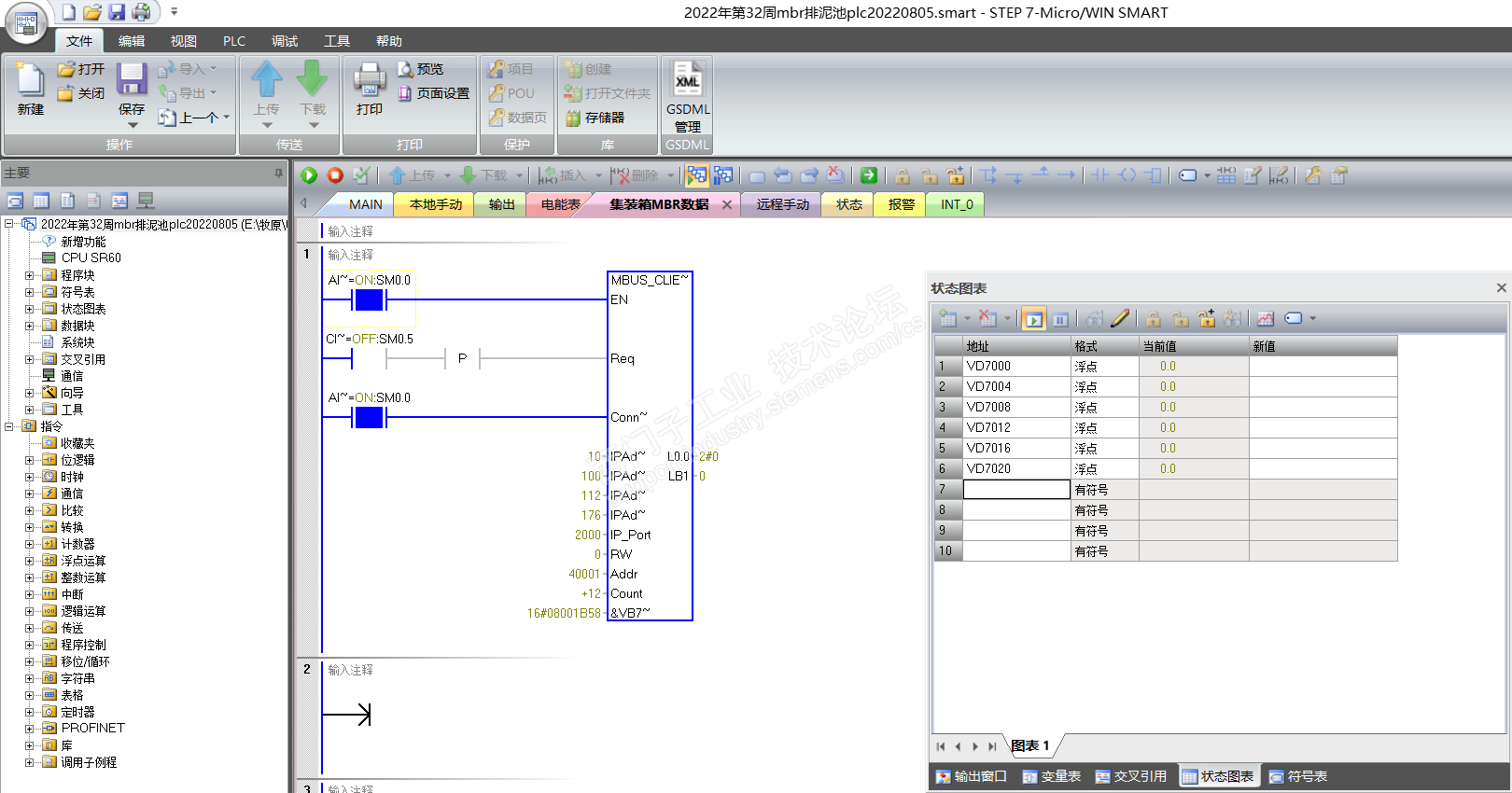This screenshot has height=793, width=1512.
Task: Toggle chart status in status chart toolbar
Action: click(x=1034, y=319)
